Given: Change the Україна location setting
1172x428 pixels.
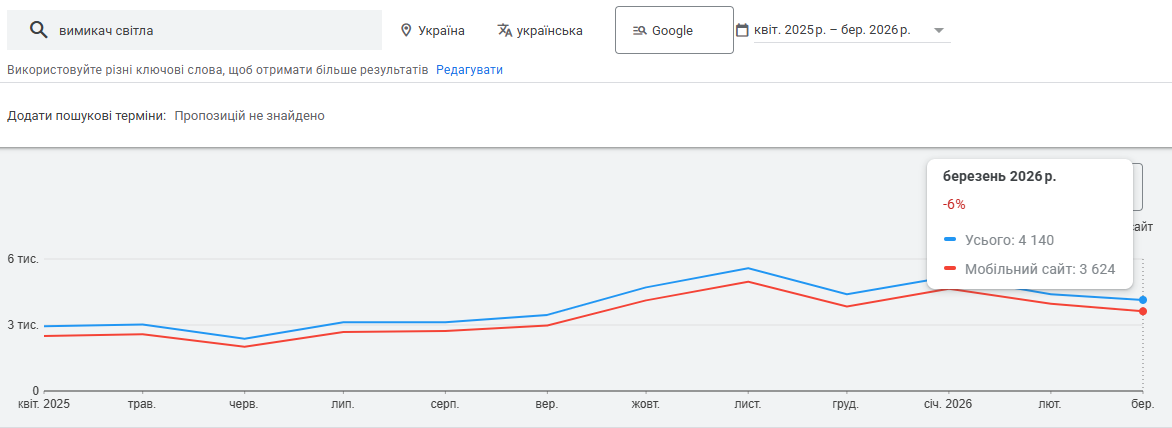Looking at the screenshot, I should pyautogui.click(x=440, y=30).
